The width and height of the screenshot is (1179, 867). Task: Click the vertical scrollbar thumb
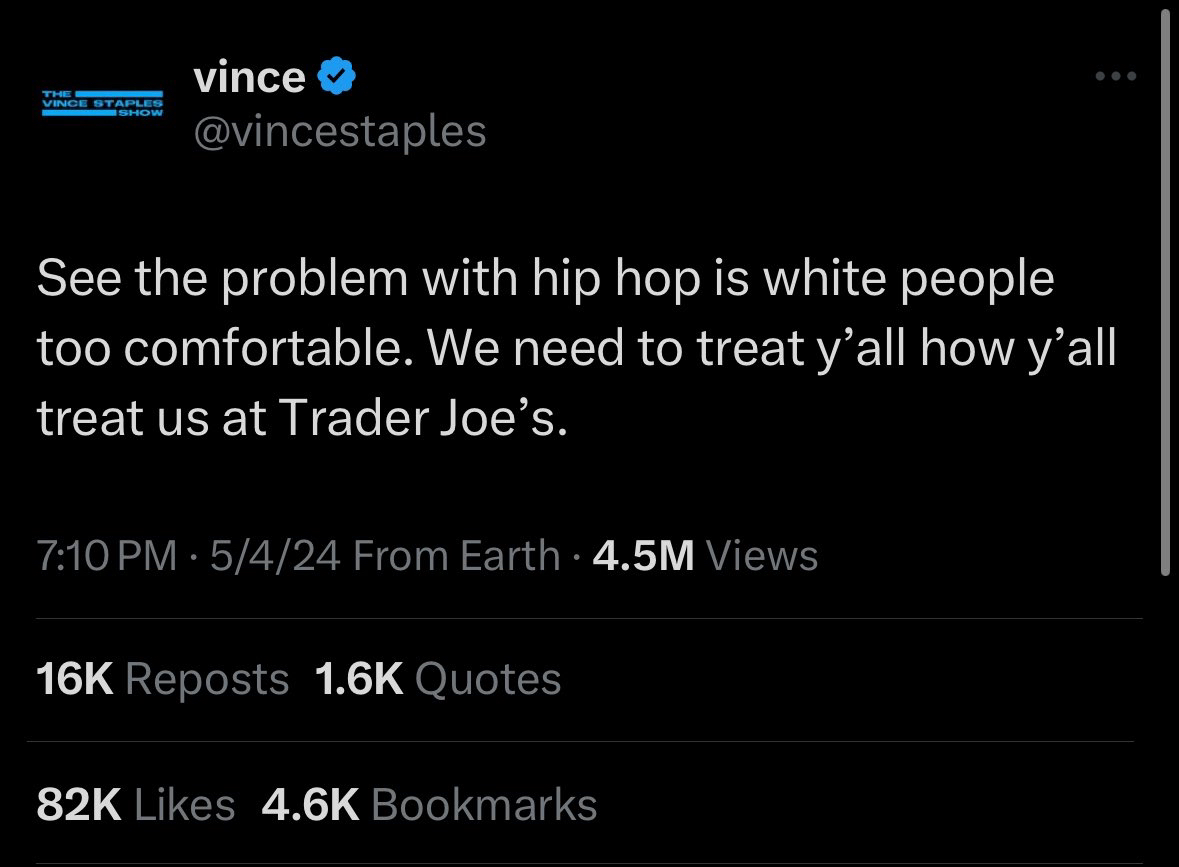[1165, 290]
